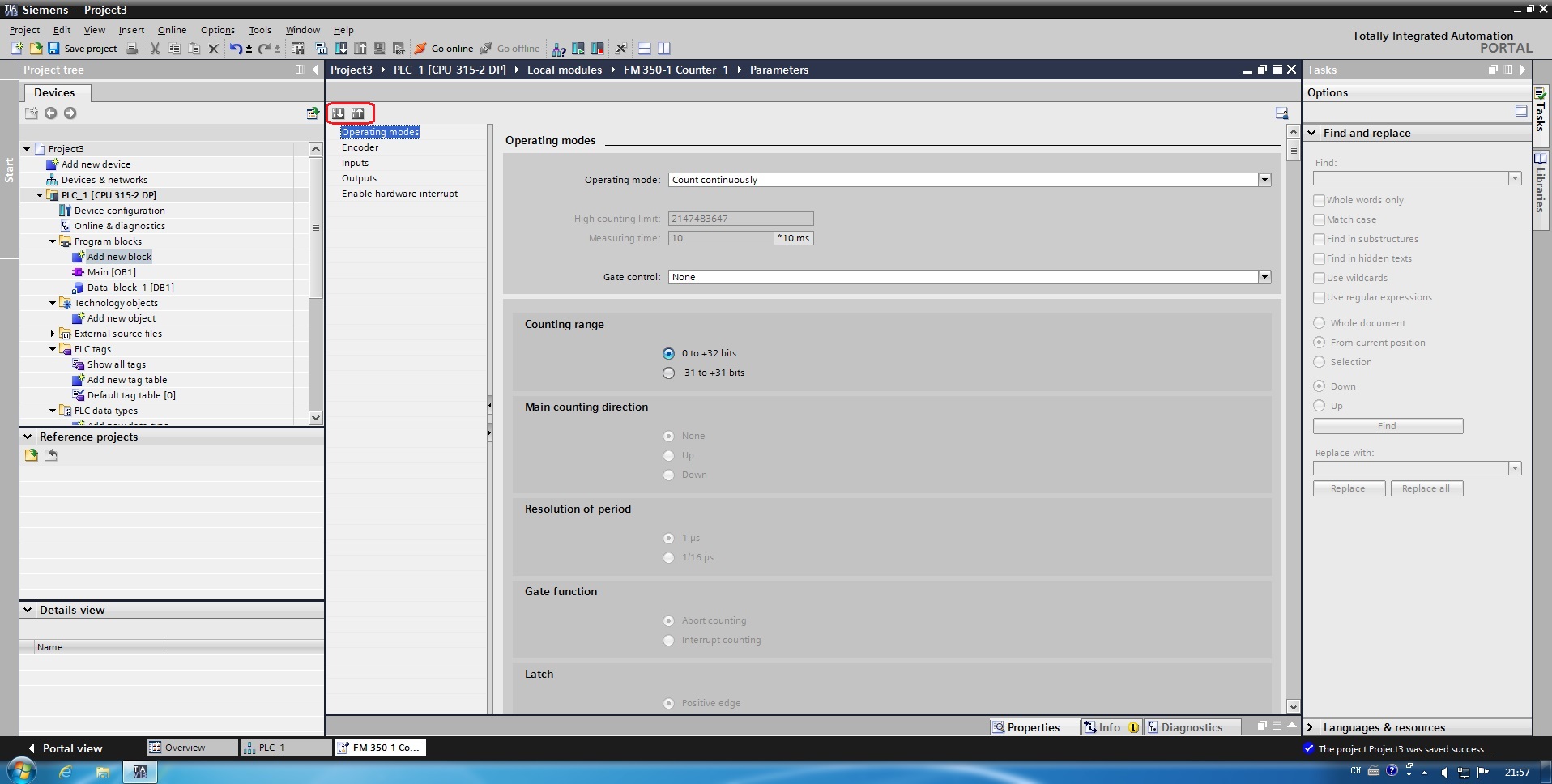Split the editor space horizontally
This screenshot has width=1552, height=784.
pyautogui.click(x=645, y=49)
